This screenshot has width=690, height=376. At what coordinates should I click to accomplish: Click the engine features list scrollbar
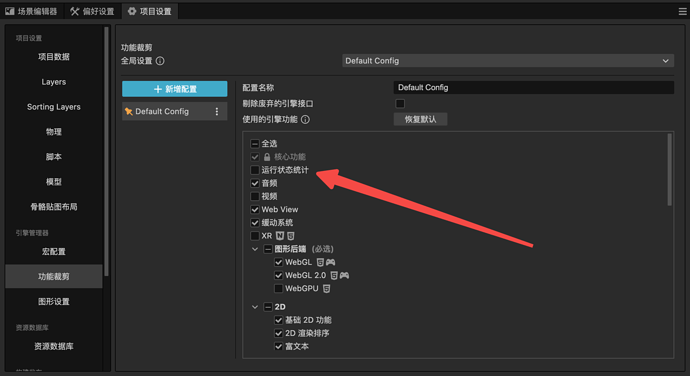coord(669,170)
